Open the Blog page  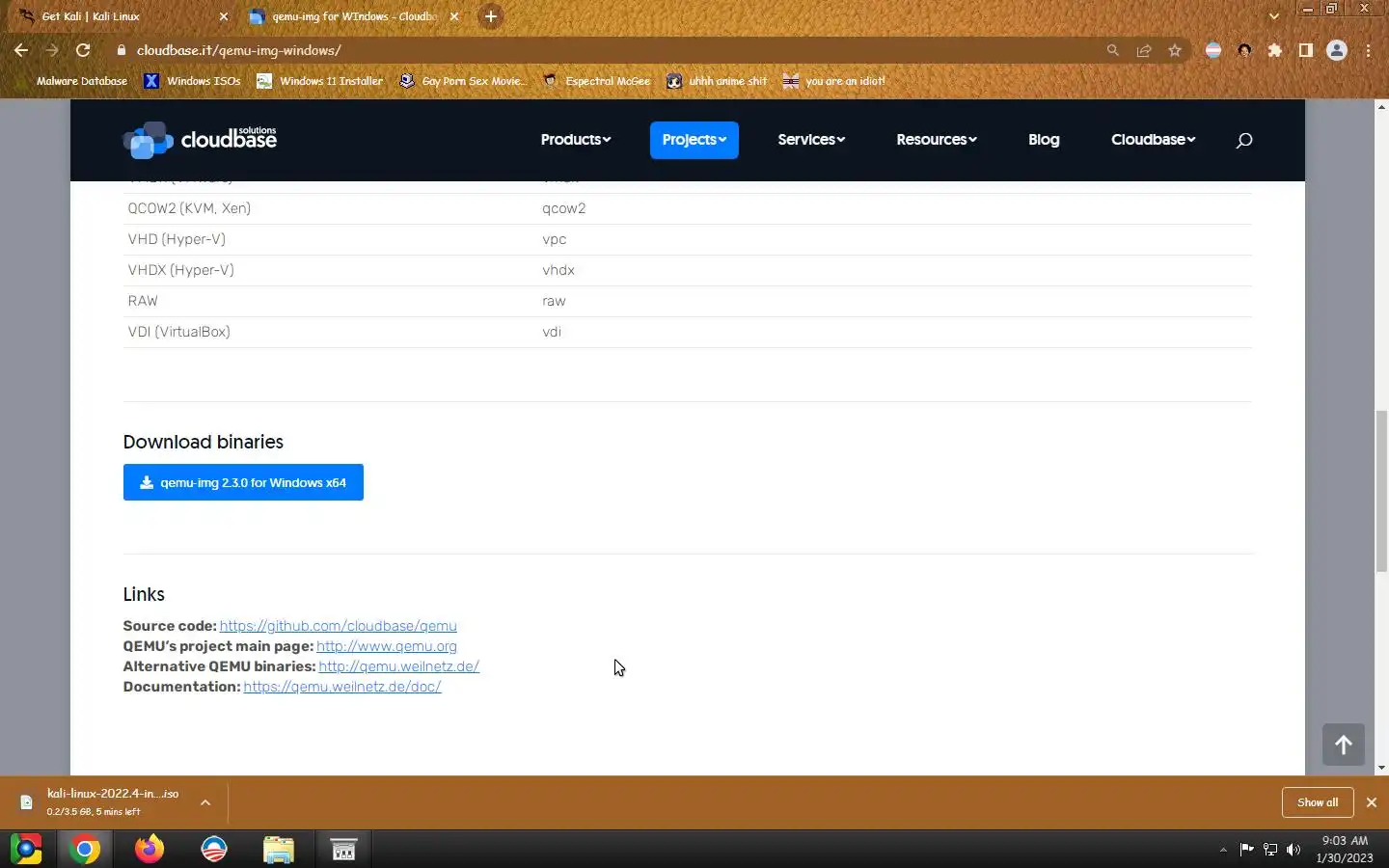(x=1044, y=140)
